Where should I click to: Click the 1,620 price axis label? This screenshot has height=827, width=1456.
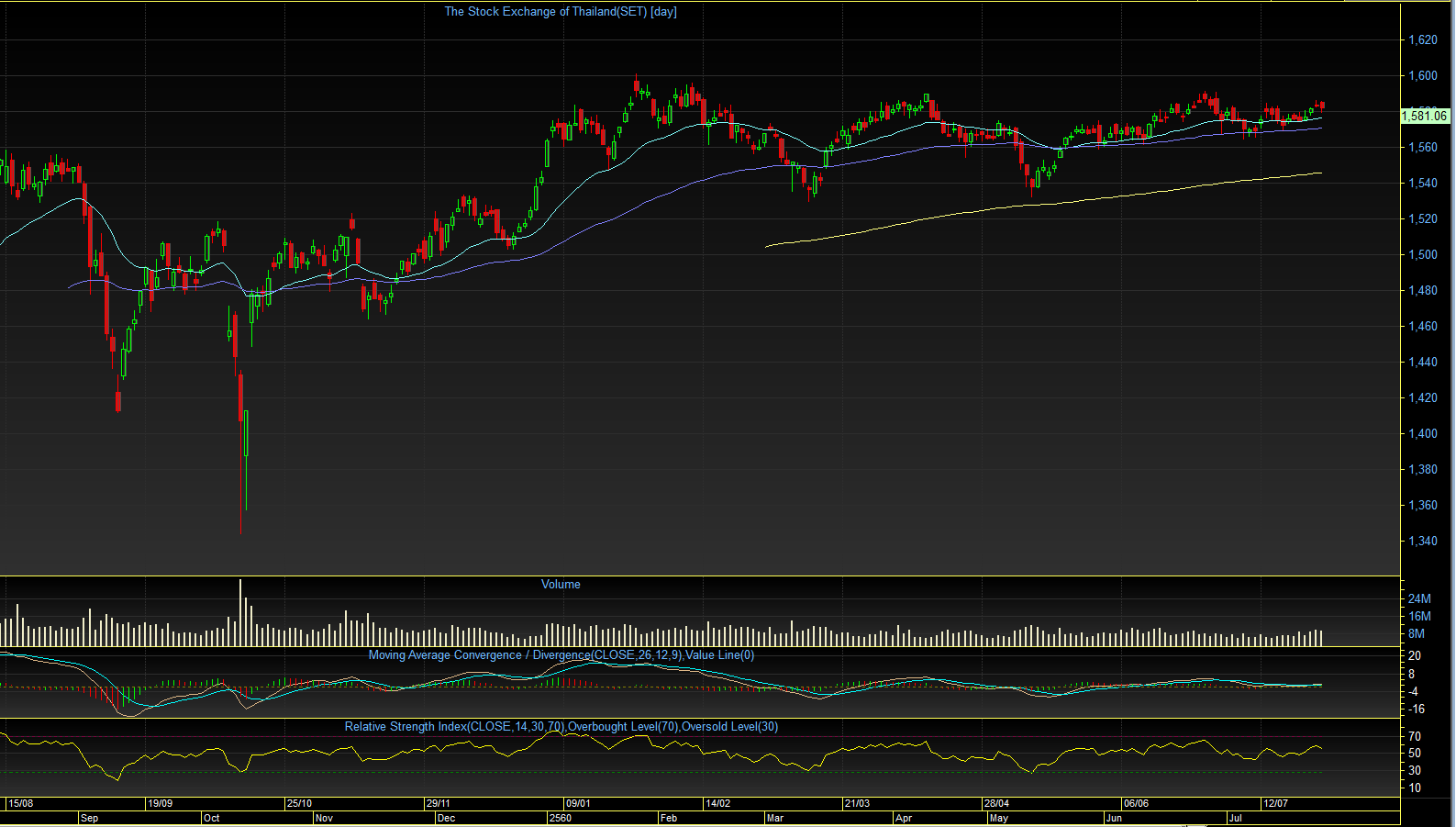1423,40
